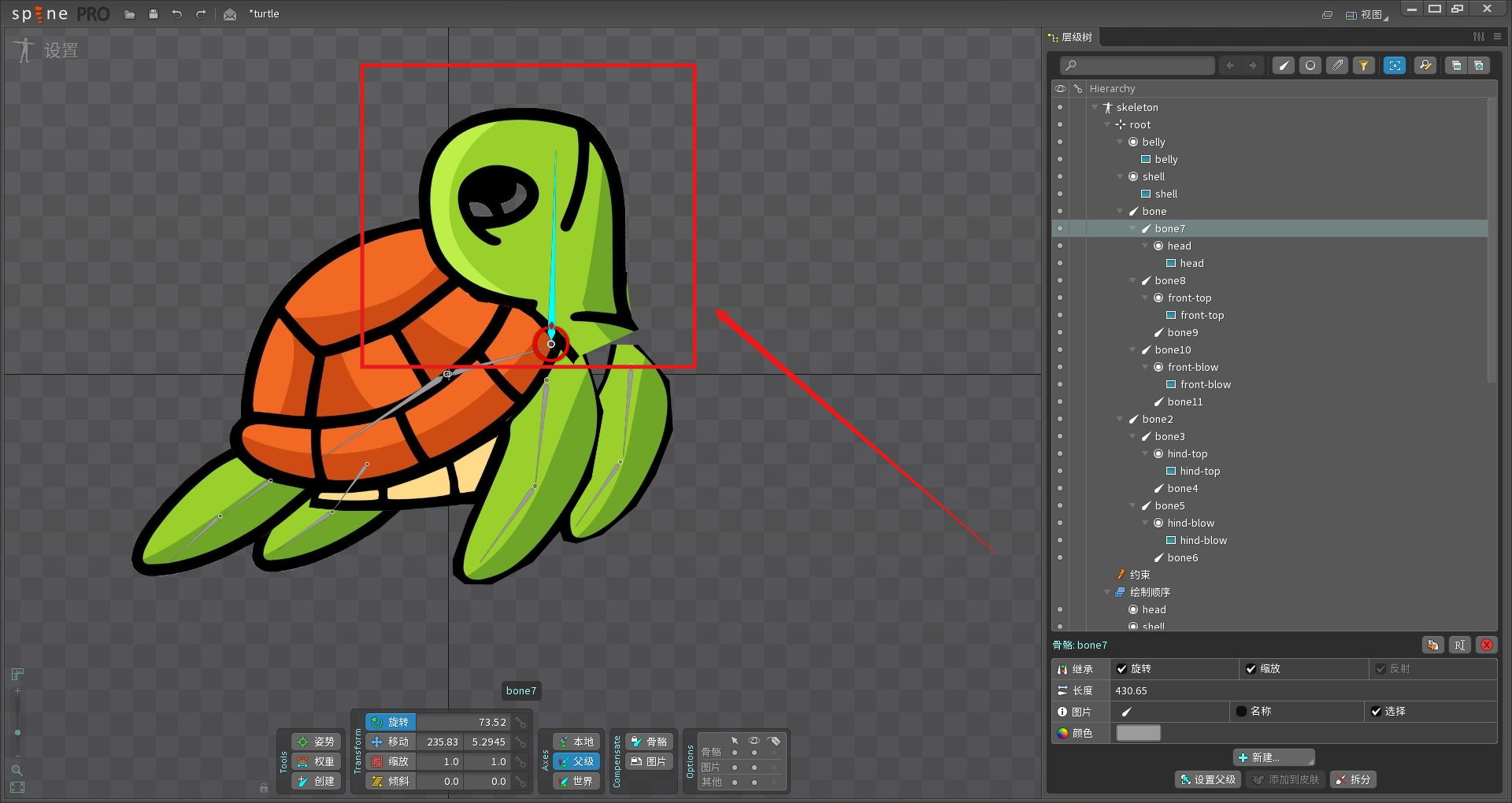Viewport: 1512px width, 803px height.
Task: Key the rotation with its key icon
Action: point(521,722)
